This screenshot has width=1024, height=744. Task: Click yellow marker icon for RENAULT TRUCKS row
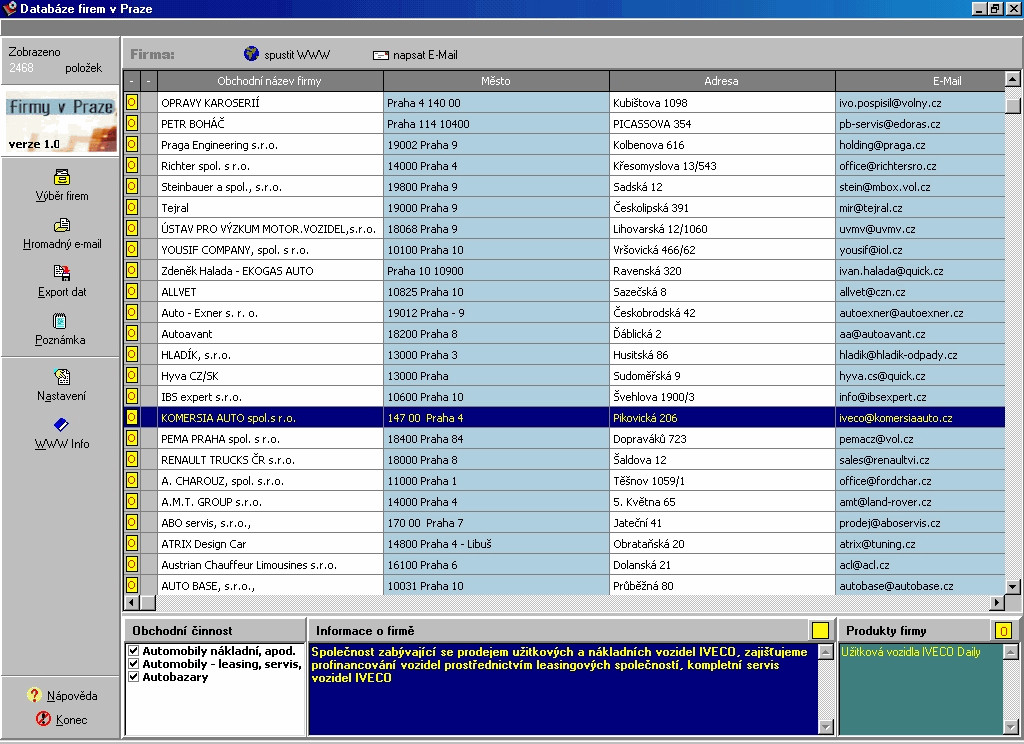(x=132, y=459)
